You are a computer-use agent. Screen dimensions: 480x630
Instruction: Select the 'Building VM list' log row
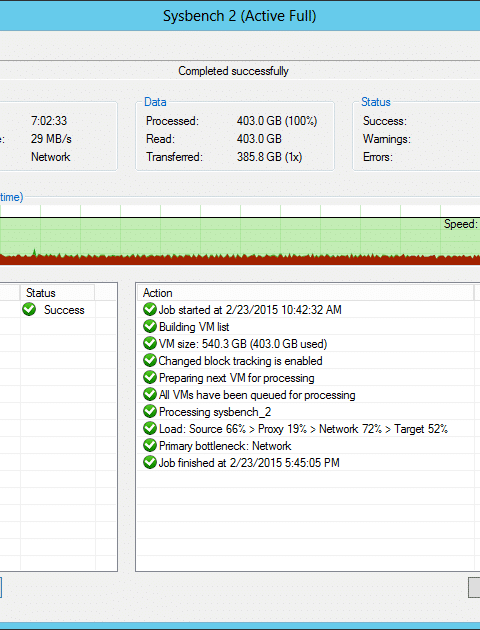point(306,326)
